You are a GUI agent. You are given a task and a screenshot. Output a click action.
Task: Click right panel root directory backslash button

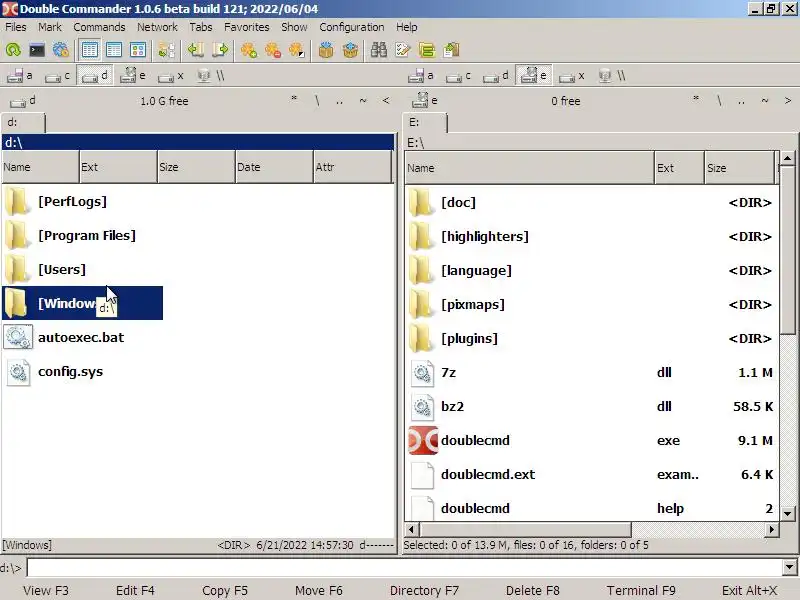coord(719,101)
